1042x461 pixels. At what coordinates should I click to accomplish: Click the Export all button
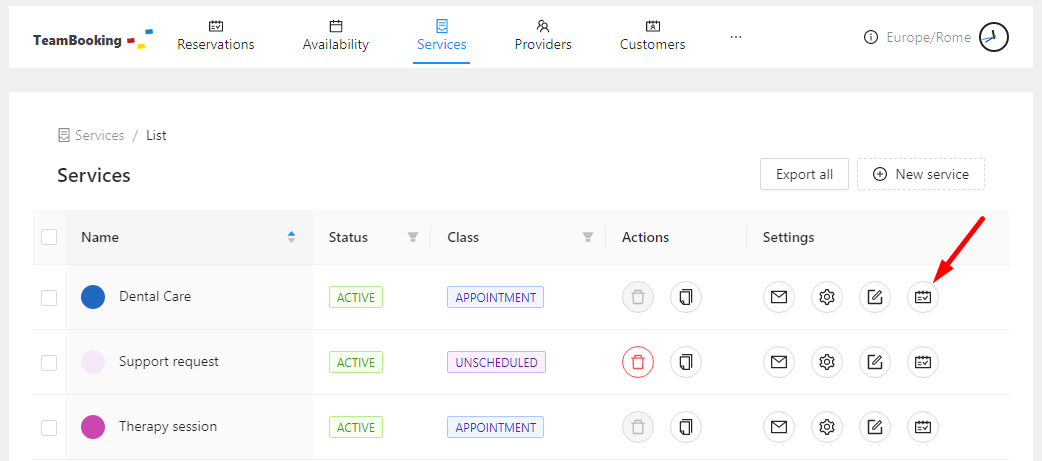[x=804, y=174]
